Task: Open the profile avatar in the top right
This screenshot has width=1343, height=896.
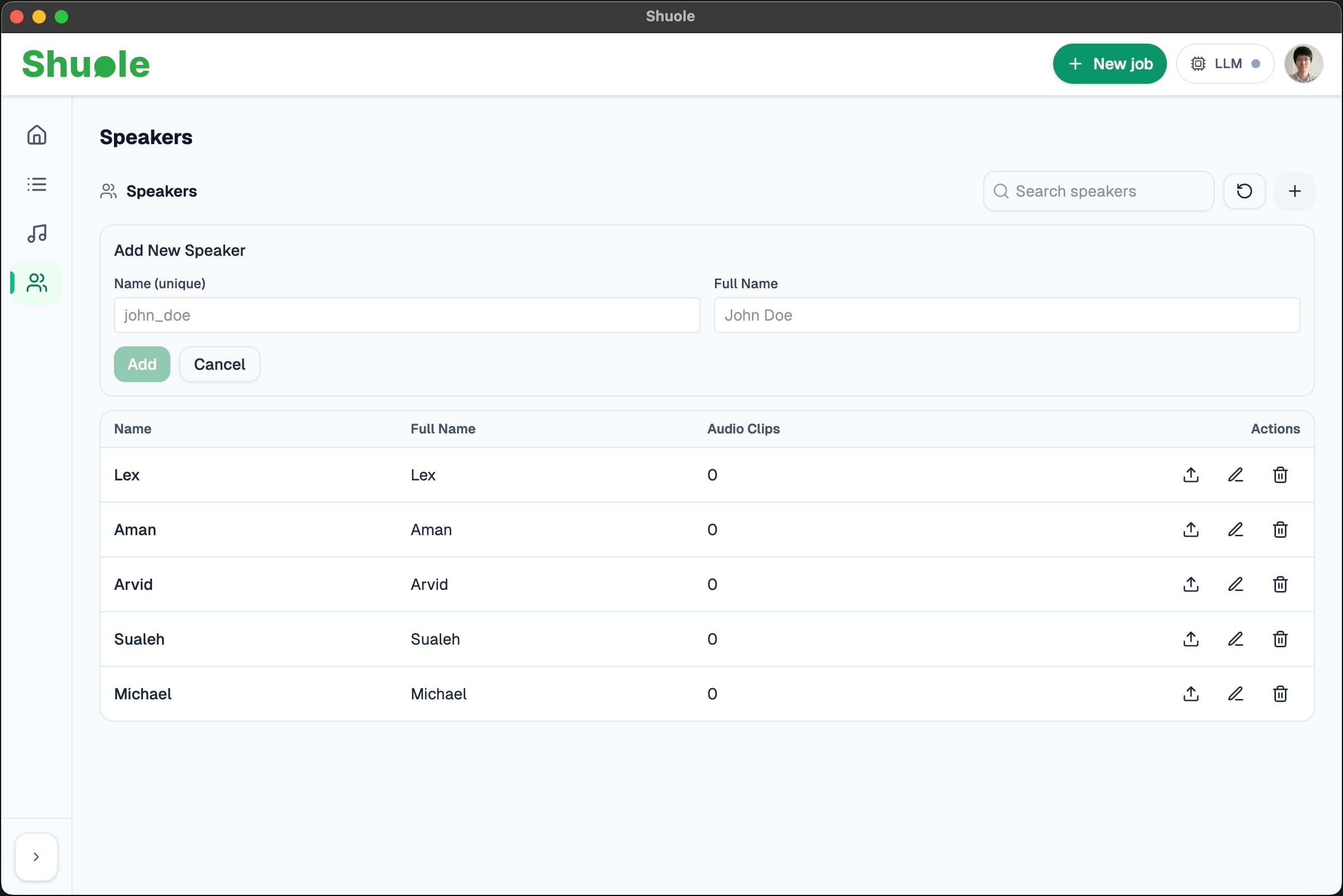Action: click(1303, 64)
